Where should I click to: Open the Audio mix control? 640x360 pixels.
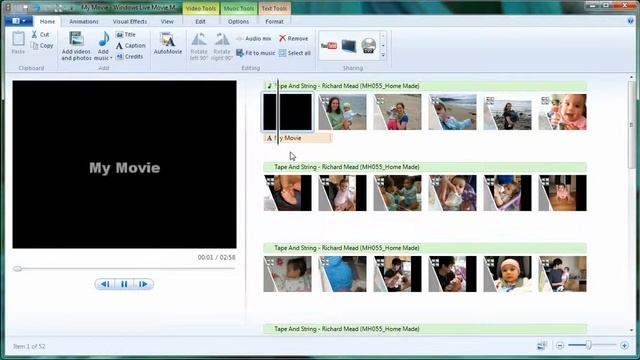pyautogui.click(x=253, y=38)
